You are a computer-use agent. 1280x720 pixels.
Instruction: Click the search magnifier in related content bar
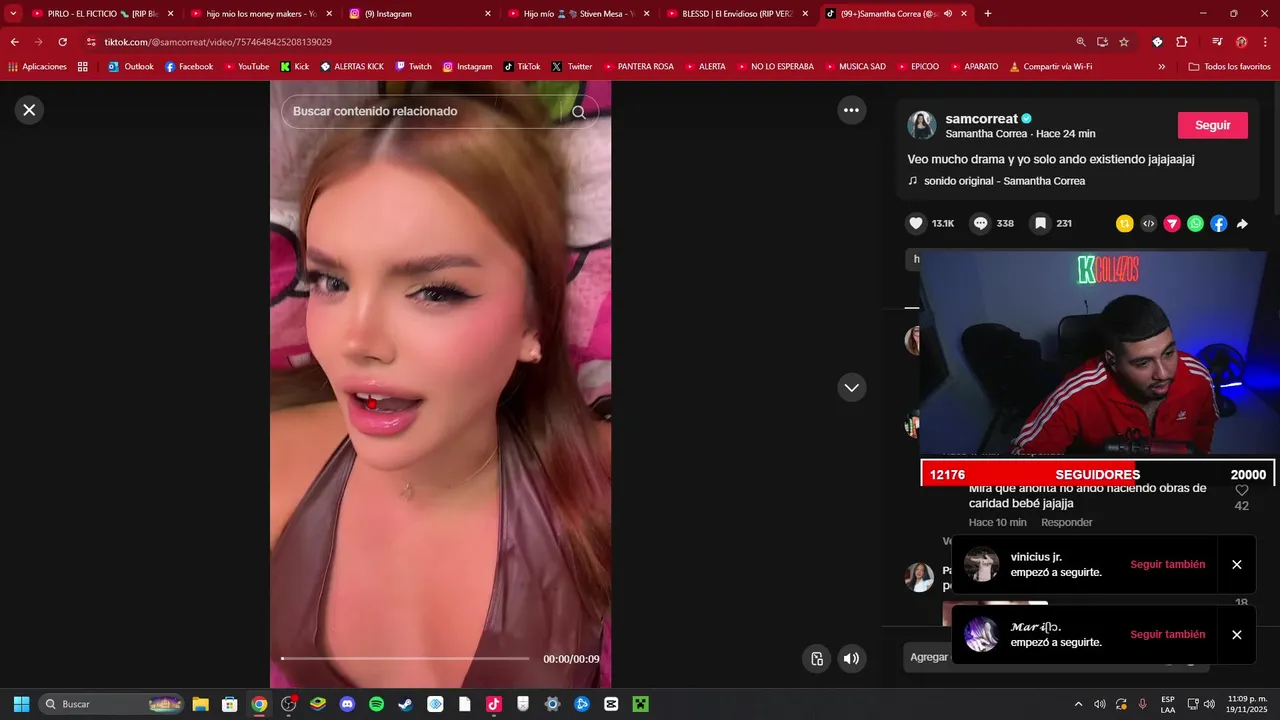[579, 112]
